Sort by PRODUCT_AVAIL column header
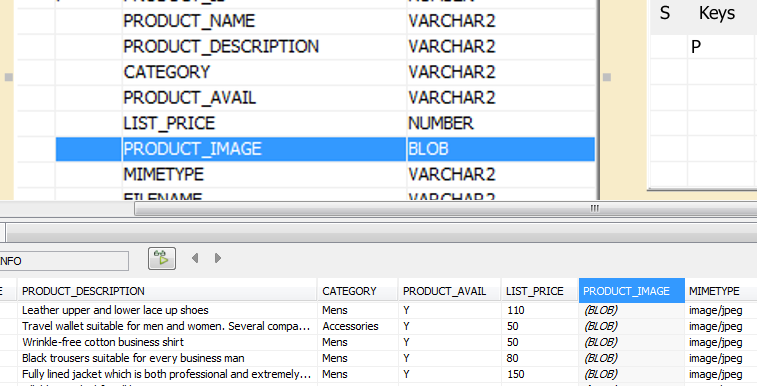Viewport: 757px width, 386px height. 450,291
